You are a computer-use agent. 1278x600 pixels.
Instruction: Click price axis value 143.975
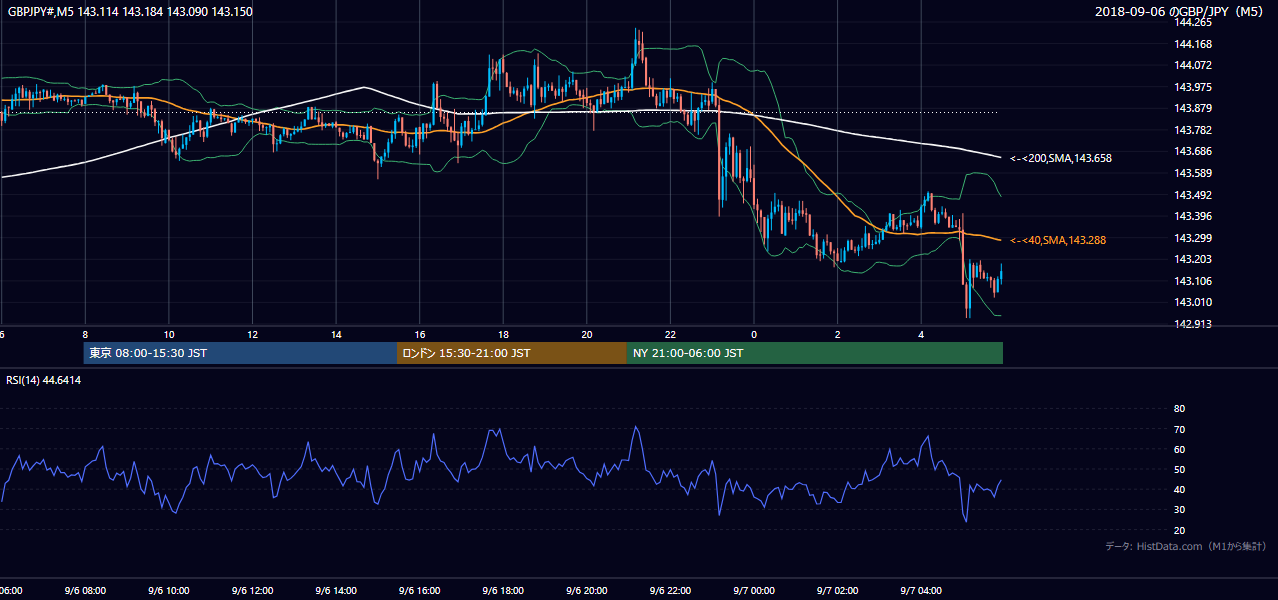1193,87
